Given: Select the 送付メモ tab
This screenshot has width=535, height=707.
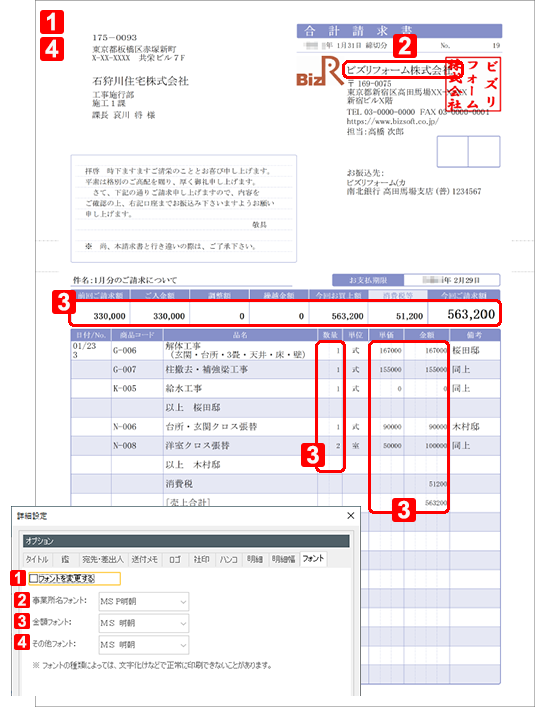Looking at the screenshot, I should coord(145,559).
